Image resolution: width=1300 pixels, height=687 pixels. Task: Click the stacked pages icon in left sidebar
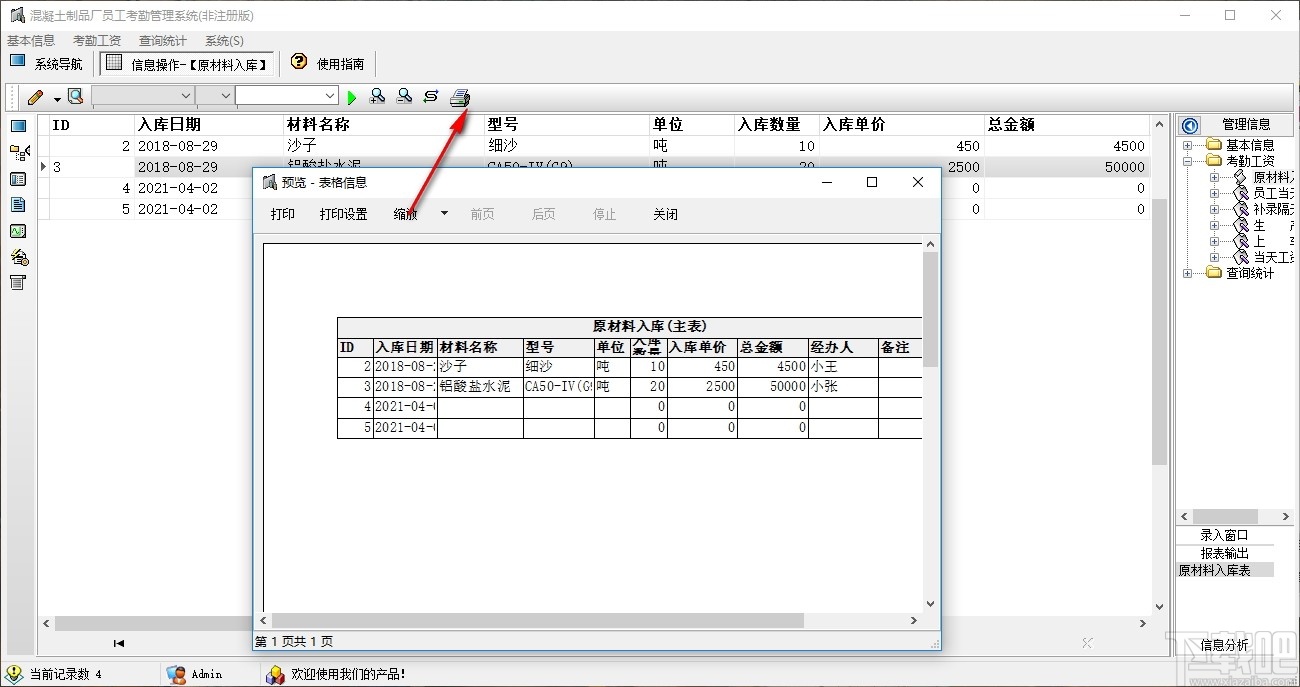pyautogui.click(x=18, y=257)
